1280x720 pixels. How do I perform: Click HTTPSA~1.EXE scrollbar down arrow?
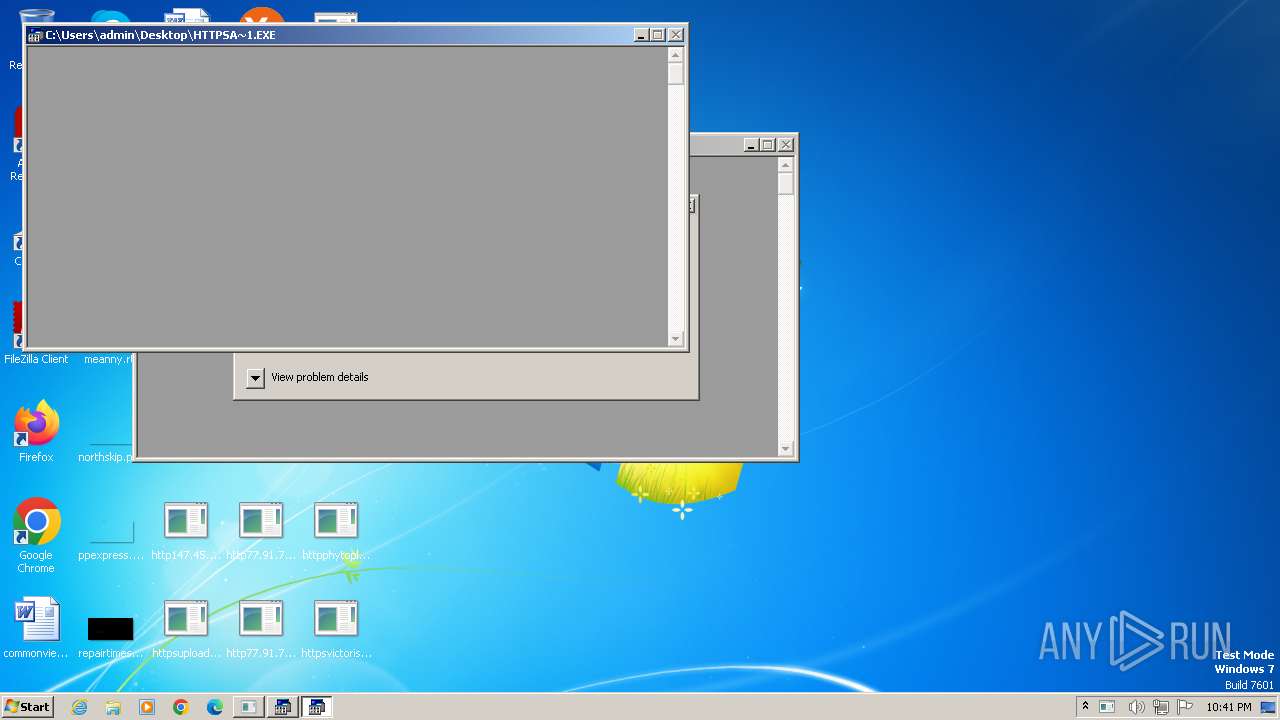(x=676, y=338)
